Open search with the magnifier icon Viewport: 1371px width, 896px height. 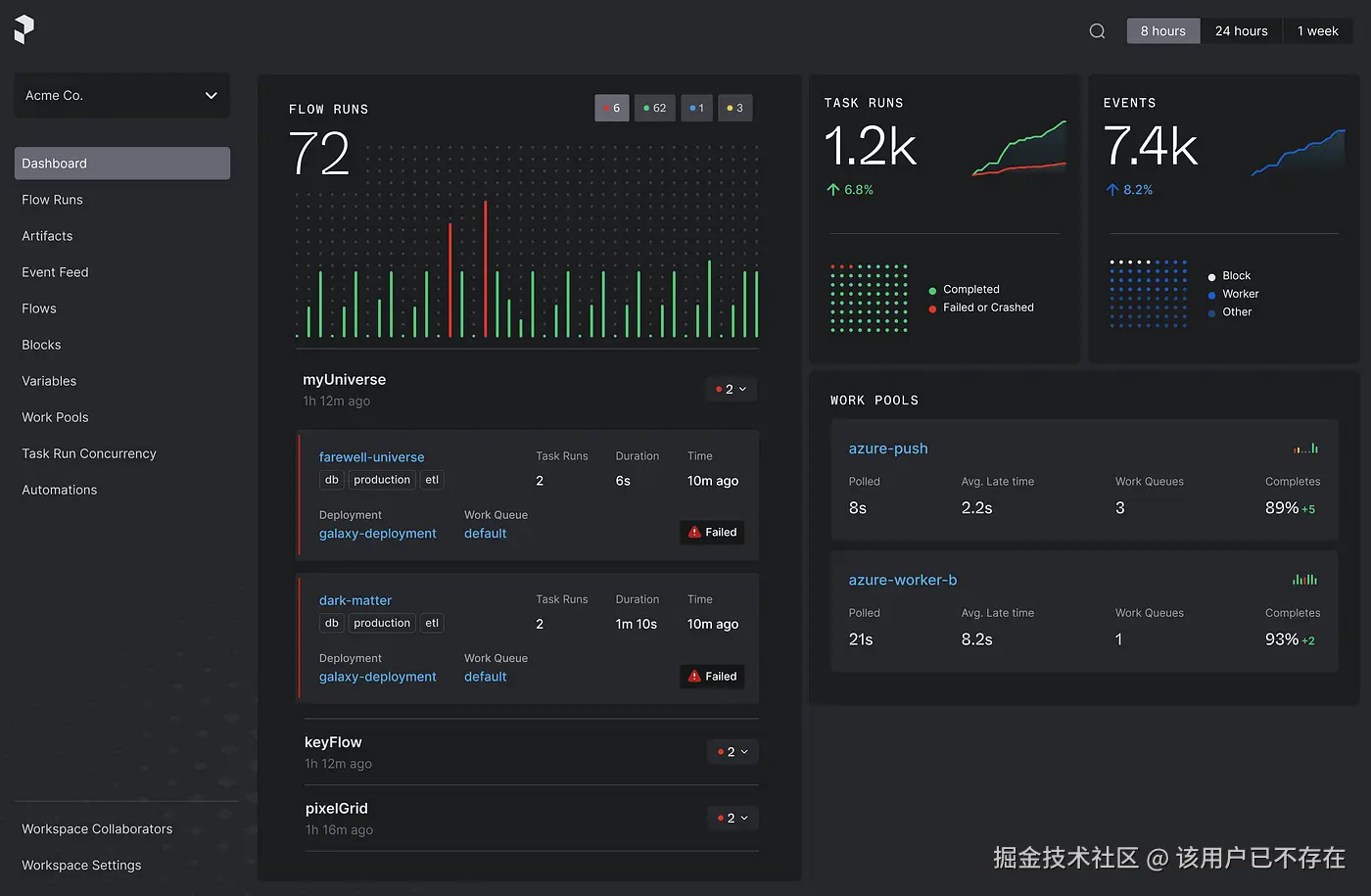click(1097, 31)
